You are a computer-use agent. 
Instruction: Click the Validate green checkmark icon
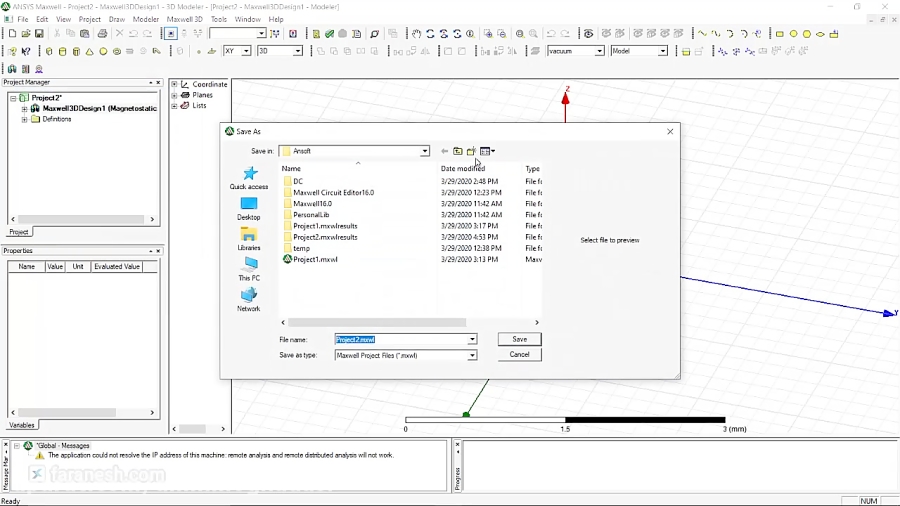[329, 34]
